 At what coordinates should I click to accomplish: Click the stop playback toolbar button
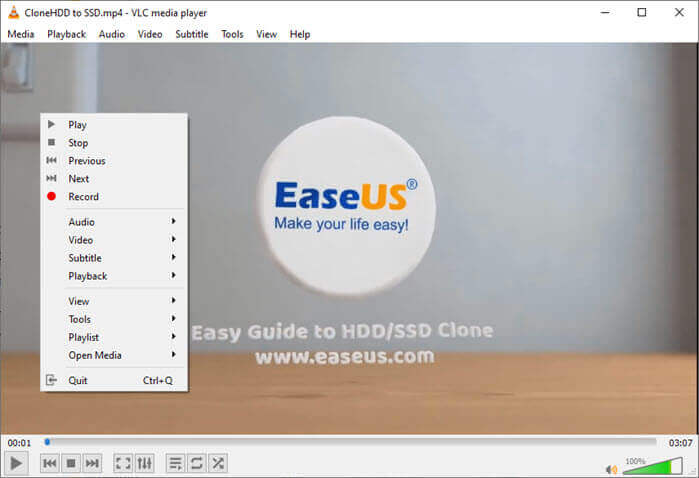click(x=71, y=463)
